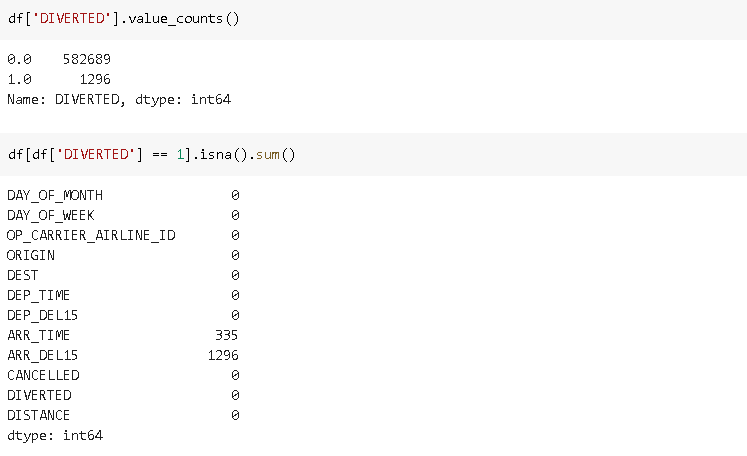747x456 pixels.
Task: Click the ORIGIN row label
Action: click(x=31, y=255)
